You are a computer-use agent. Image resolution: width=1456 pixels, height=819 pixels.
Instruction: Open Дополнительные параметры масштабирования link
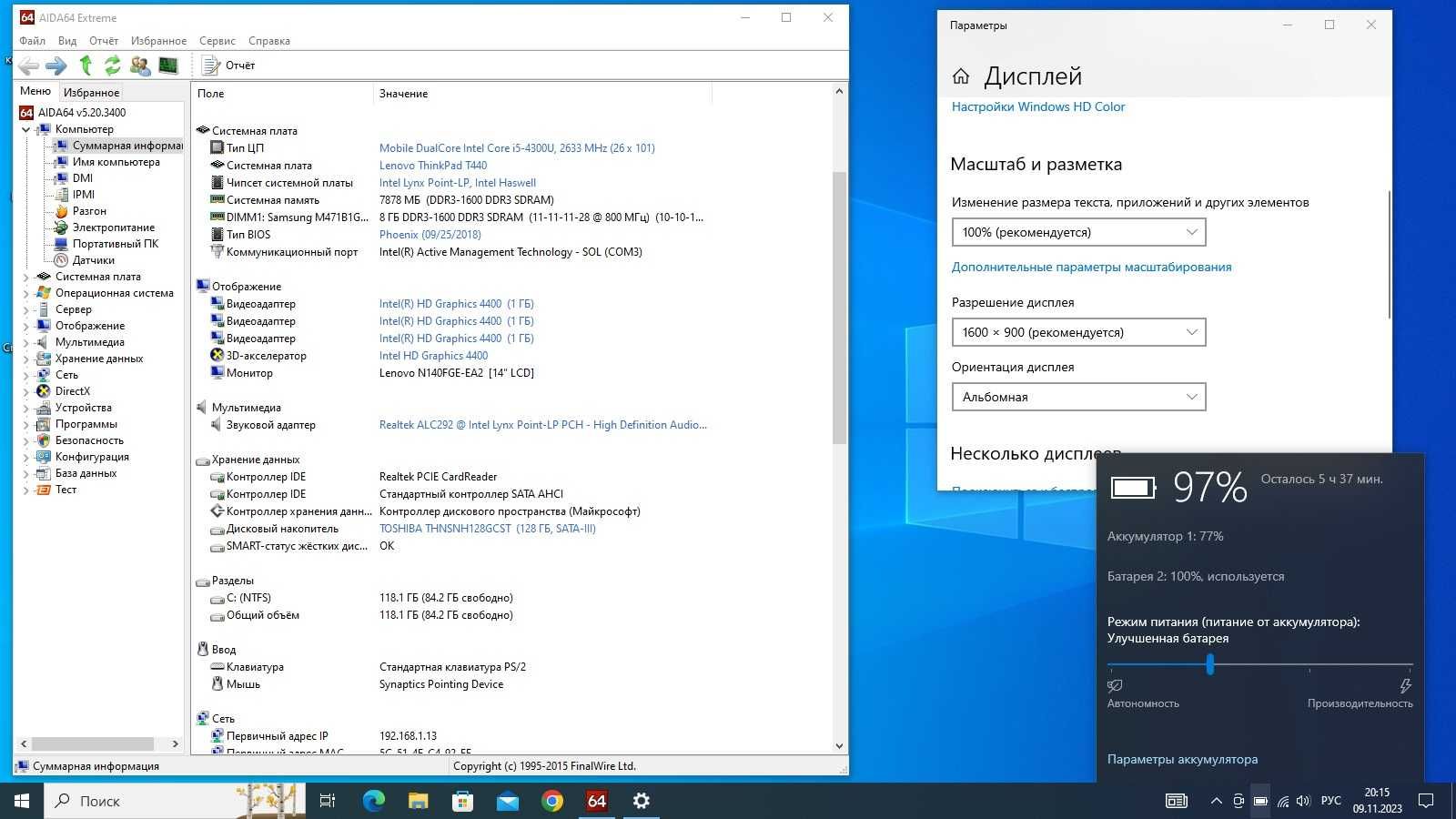pyautogui.click(x=1091, y=267)
